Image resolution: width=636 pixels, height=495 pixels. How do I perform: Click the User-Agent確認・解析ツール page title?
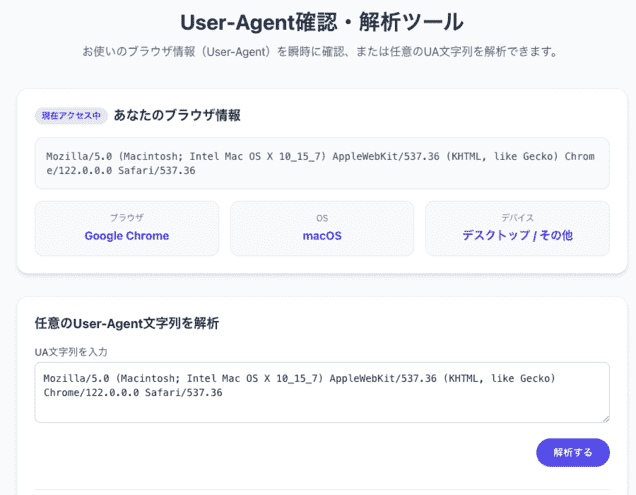322,22
